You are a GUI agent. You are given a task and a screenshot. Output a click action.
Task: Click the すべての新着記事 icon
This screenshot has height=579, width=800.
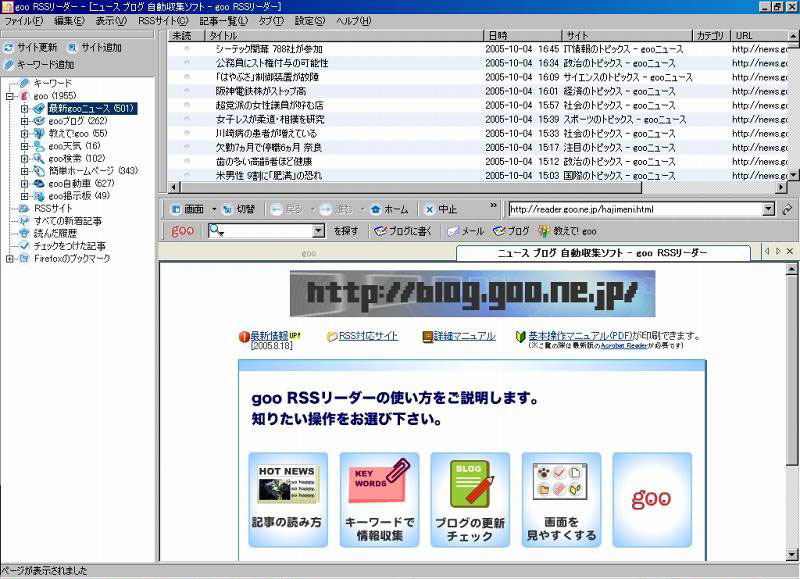click(x=24, y=221)
